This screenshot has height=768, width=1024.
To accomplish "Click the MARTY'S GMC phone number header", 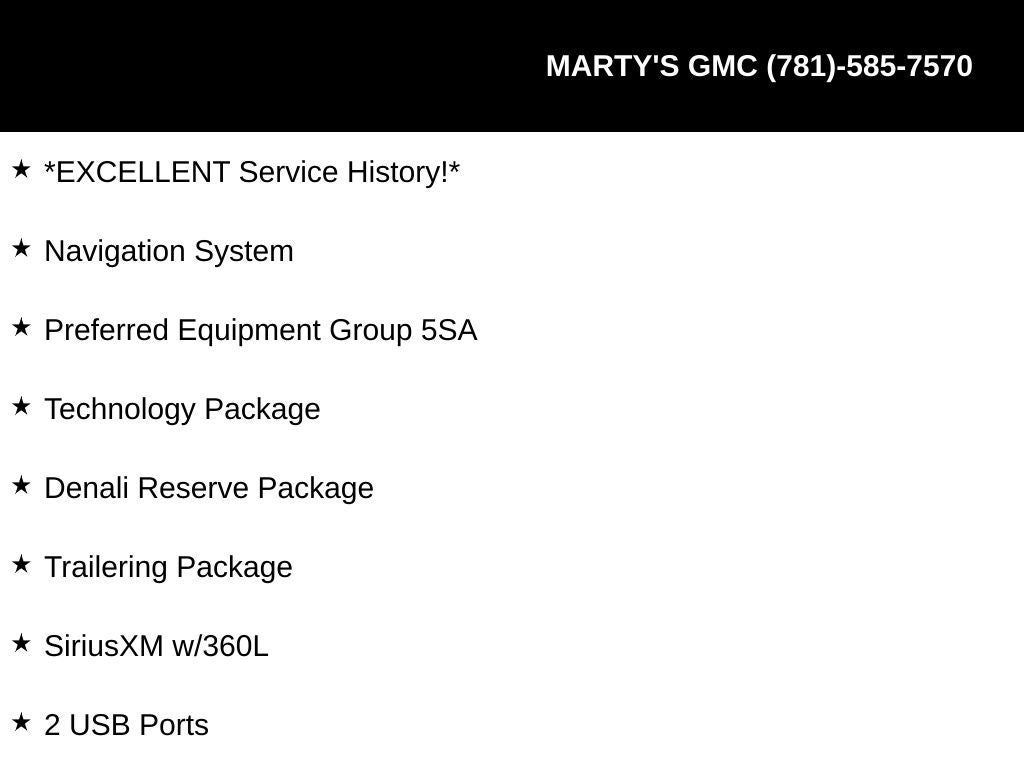I will point(759,67).
